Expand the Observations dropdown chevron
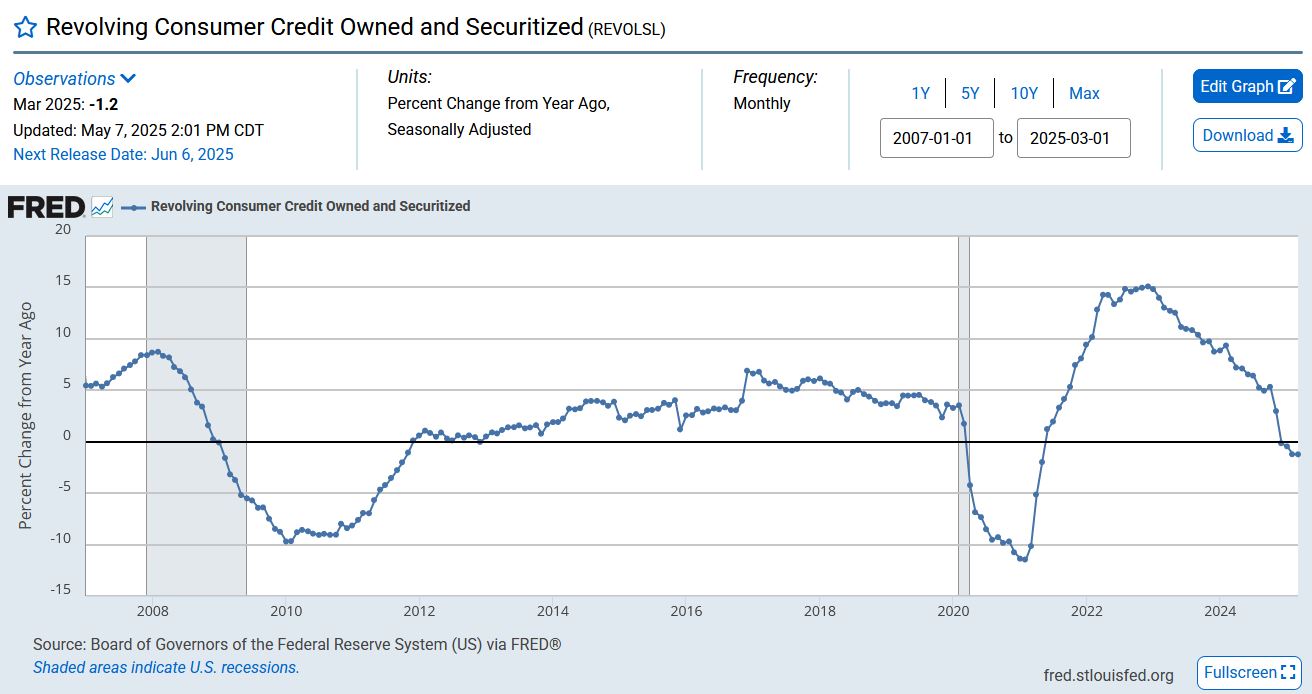The image size is (1312, 694). (x=128, y=79)
